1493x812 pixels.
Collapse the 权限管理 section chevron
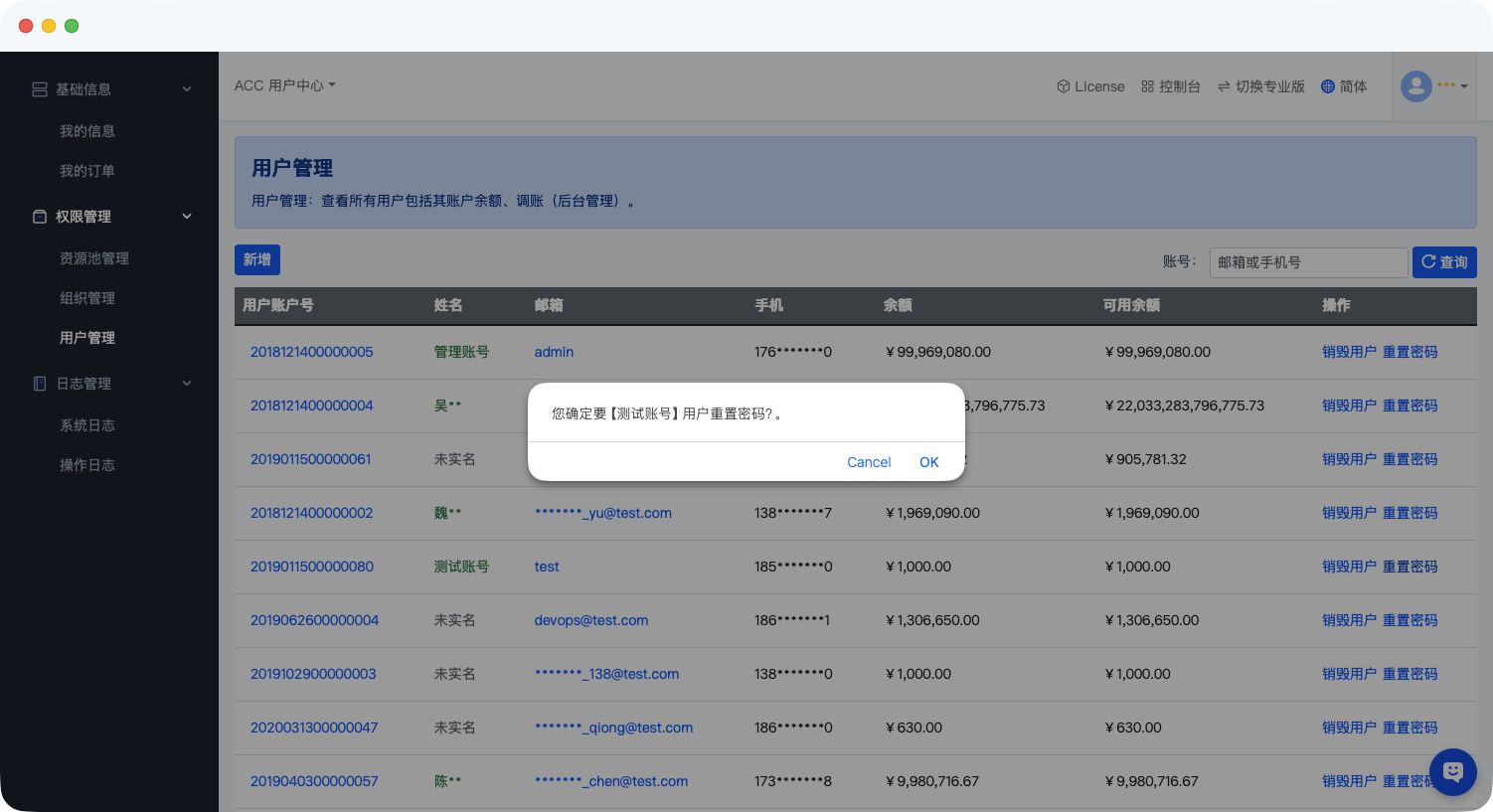tap(187, 217)
